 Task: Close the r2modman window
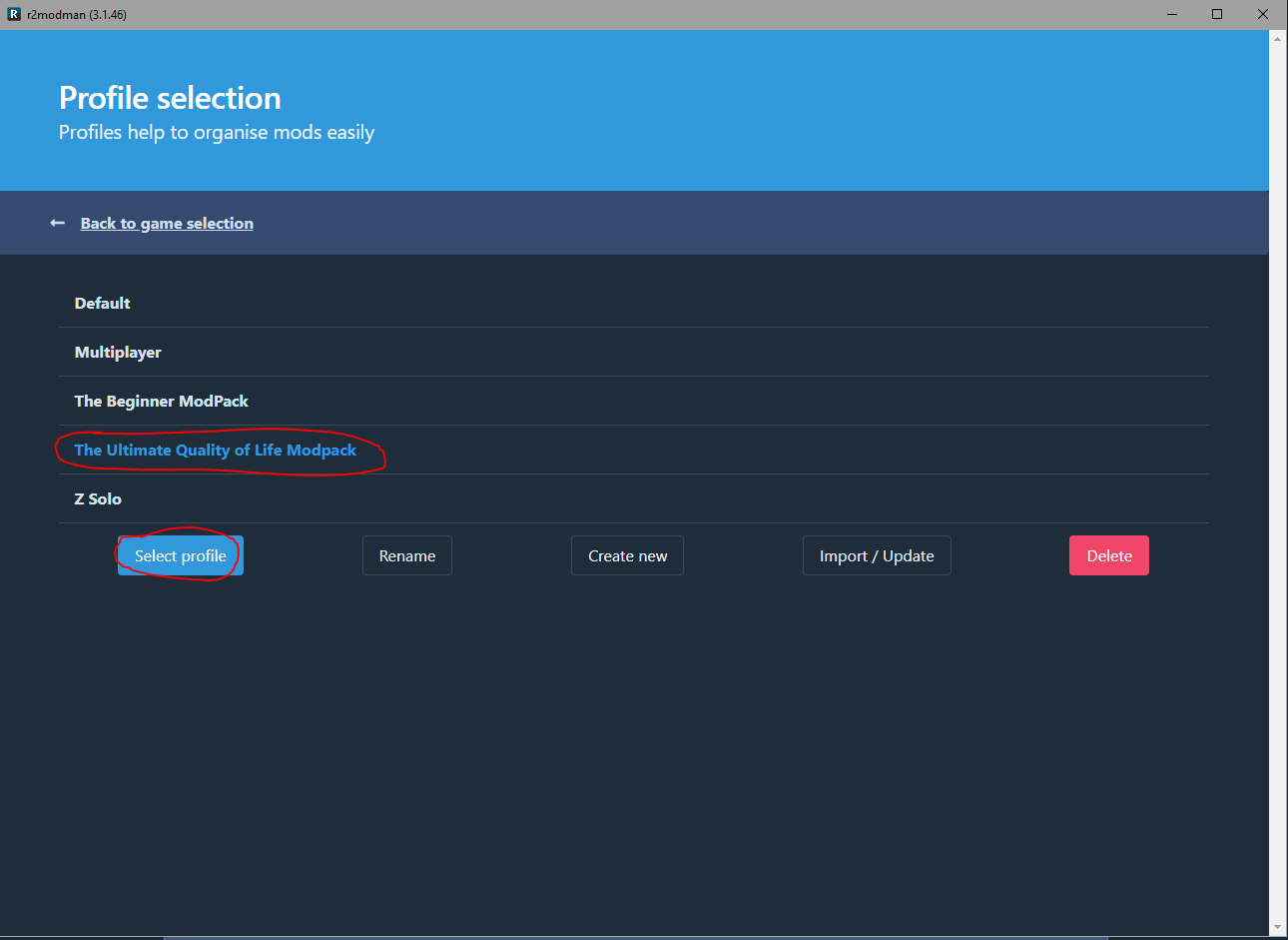tap(1263, 14)
